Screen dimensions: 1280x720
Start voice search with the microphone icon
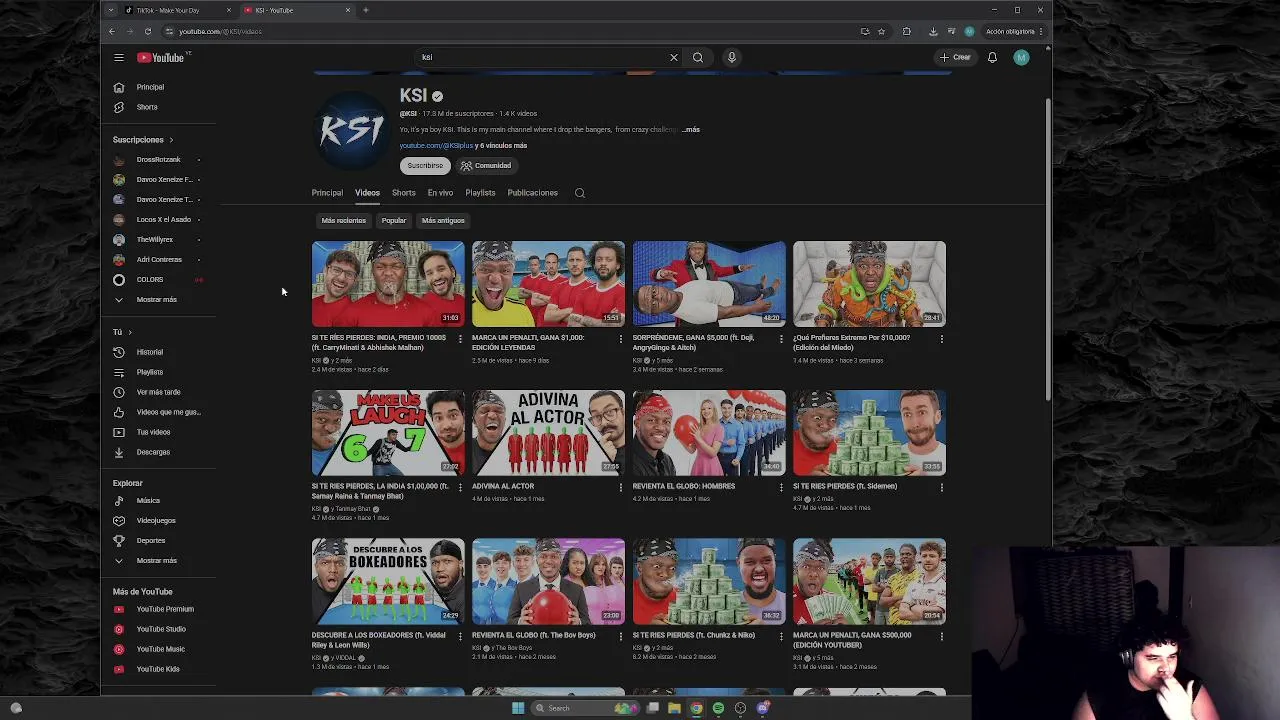pos(731,57)
